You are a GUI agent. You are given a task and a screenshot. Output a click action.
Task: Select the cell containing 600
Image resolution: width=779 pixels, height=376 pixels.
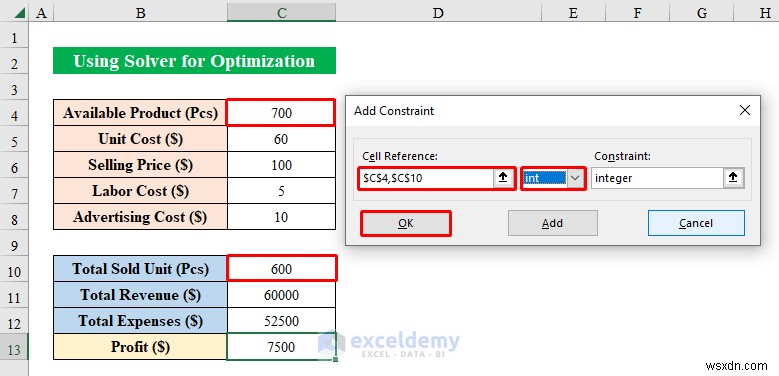click(x=281, y=269)
